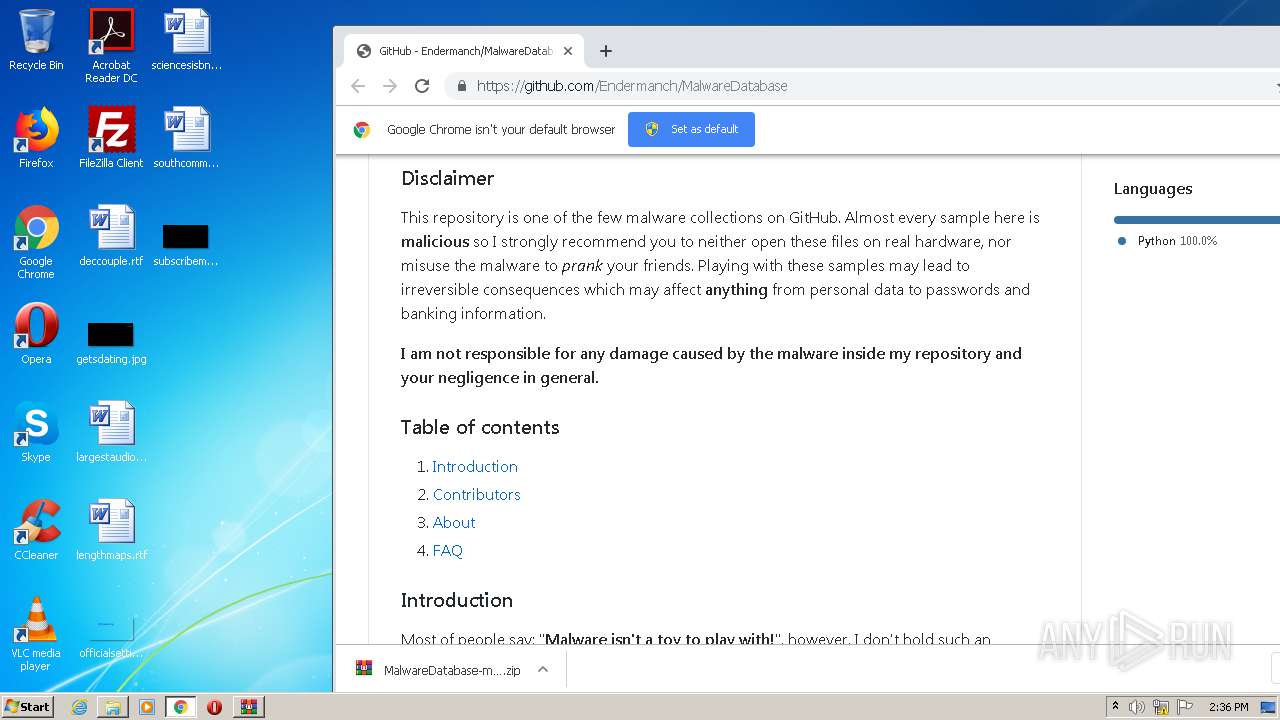Open the Recycle Bin desktop icon

pyautogui.click(x=36, y=40)
